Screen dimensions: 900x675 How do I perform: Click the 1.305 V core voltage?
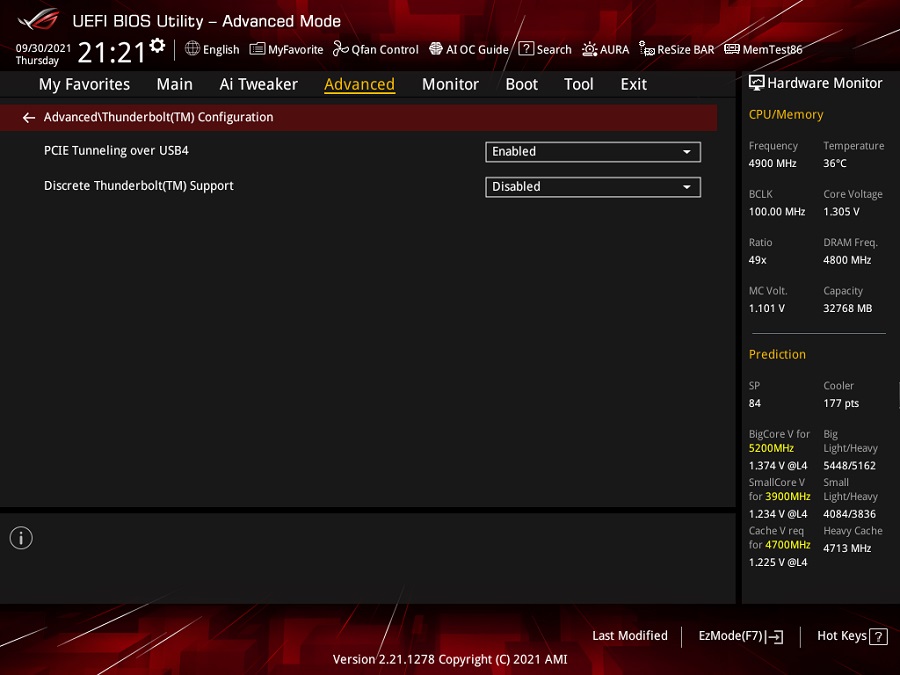click(841, 212)
